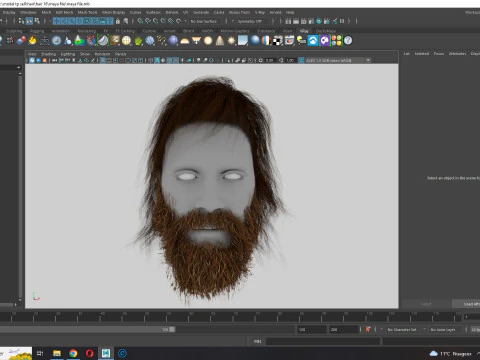Click the viewport gamma field showing 1.00
The width and height of the screenshot is (480, 360).
click(x=290, y=60)
